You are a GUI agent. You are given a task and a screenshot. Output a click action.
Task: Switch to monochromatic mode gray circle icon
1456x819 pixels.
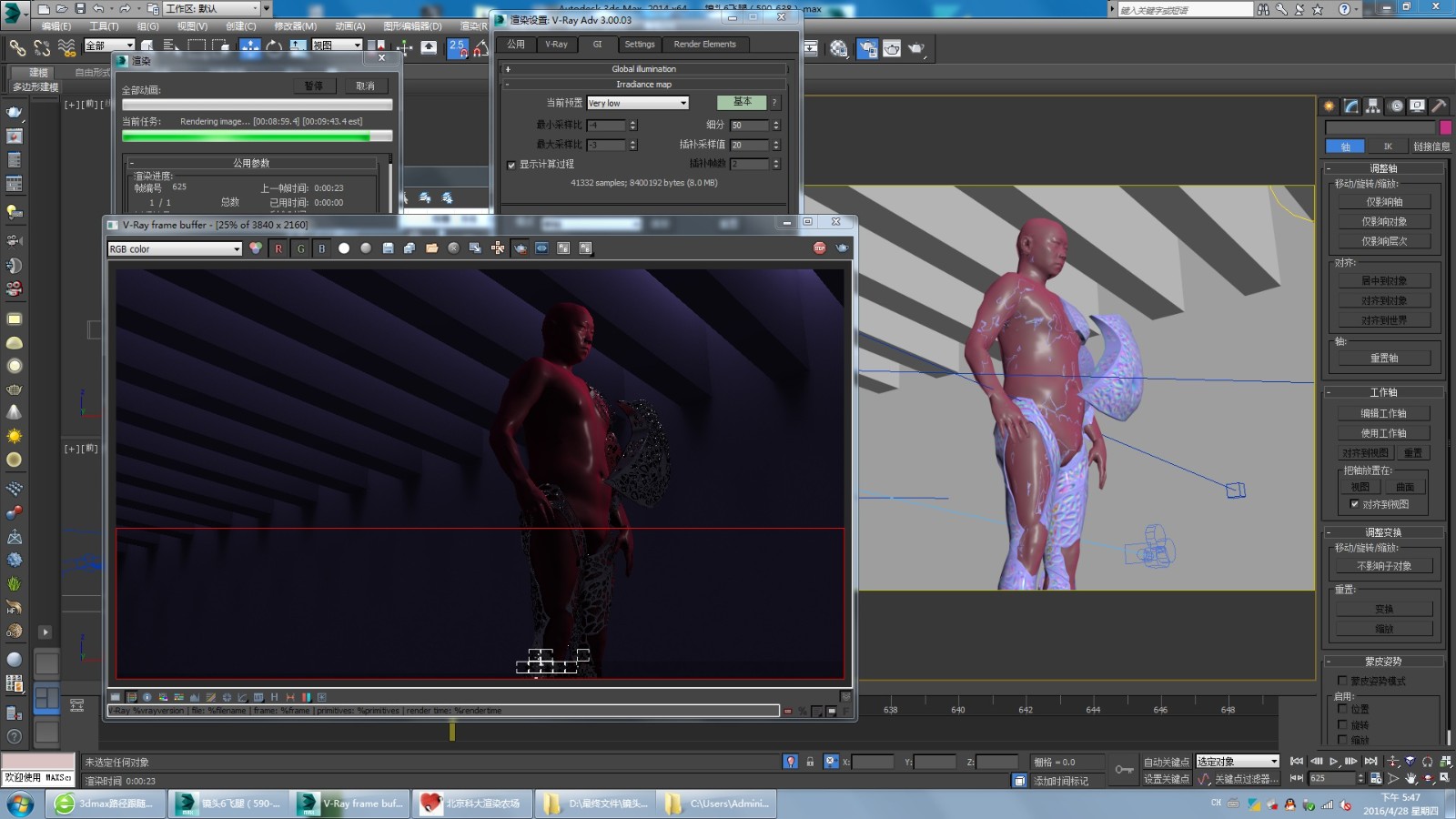(366, 248)
